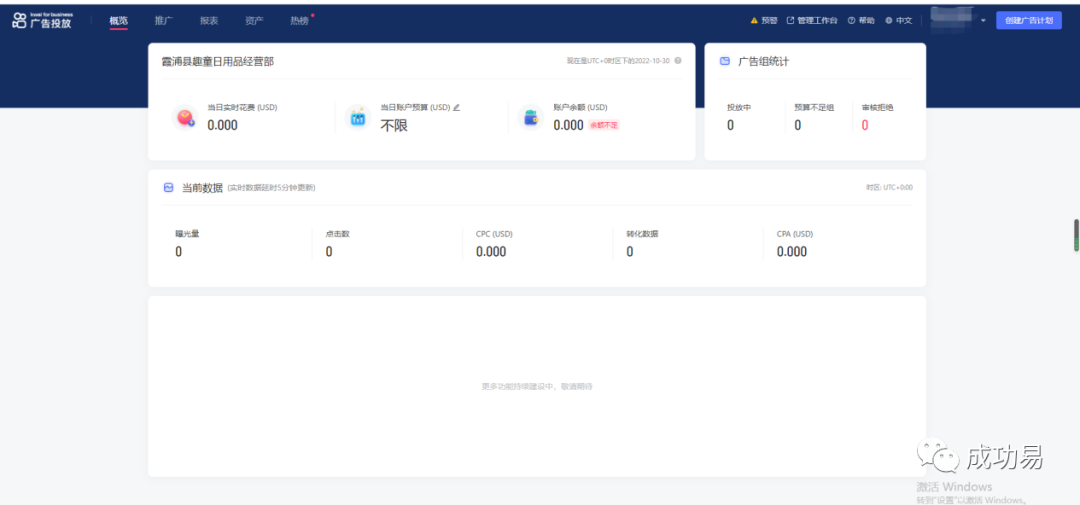
Task: Click the page scrollbar thumb on the right
Action: coord(1076,235)
